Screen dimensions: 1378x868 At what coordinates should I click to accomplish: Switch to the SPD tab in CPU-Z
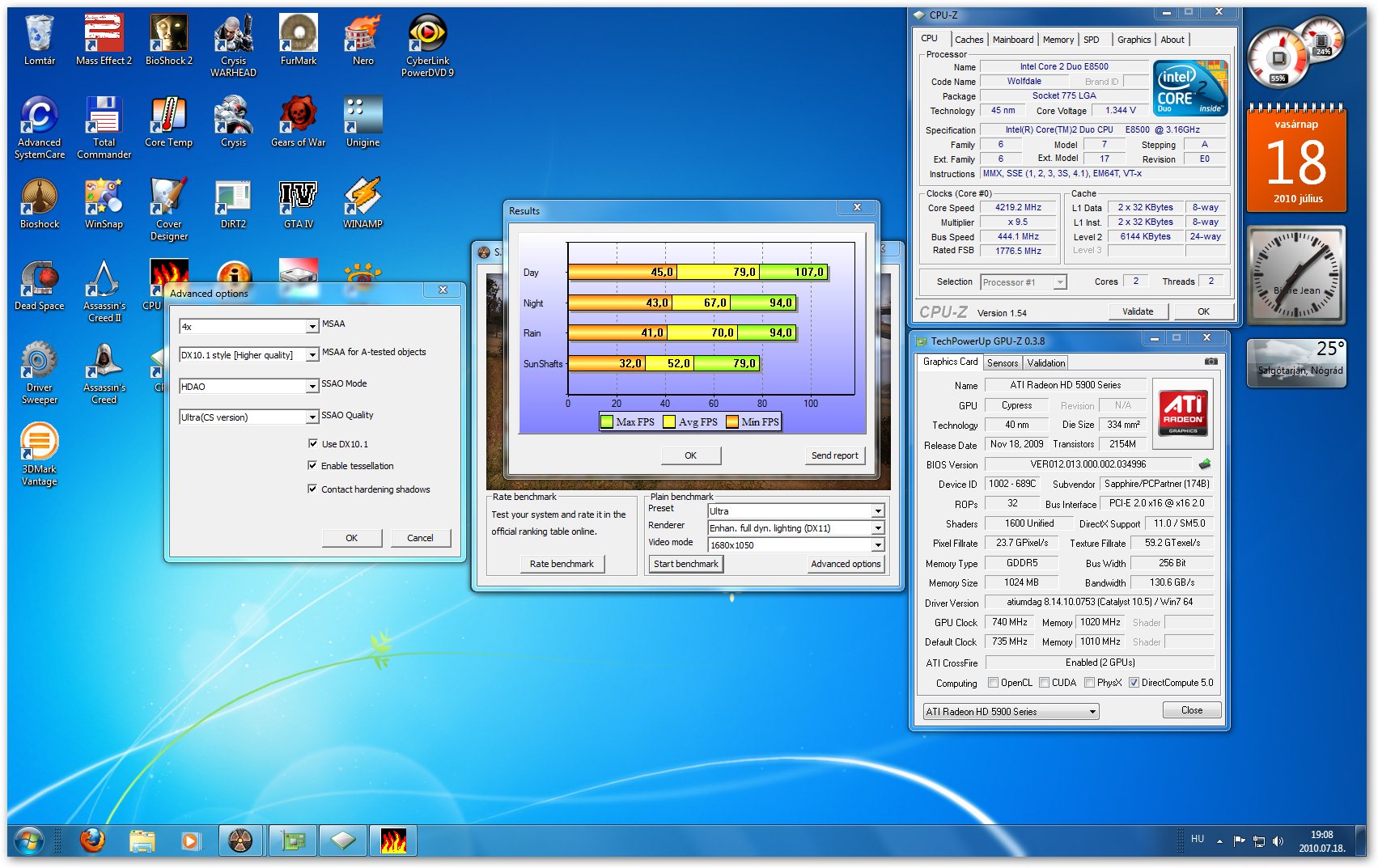pyautogui.click(x=1092, y=40)
